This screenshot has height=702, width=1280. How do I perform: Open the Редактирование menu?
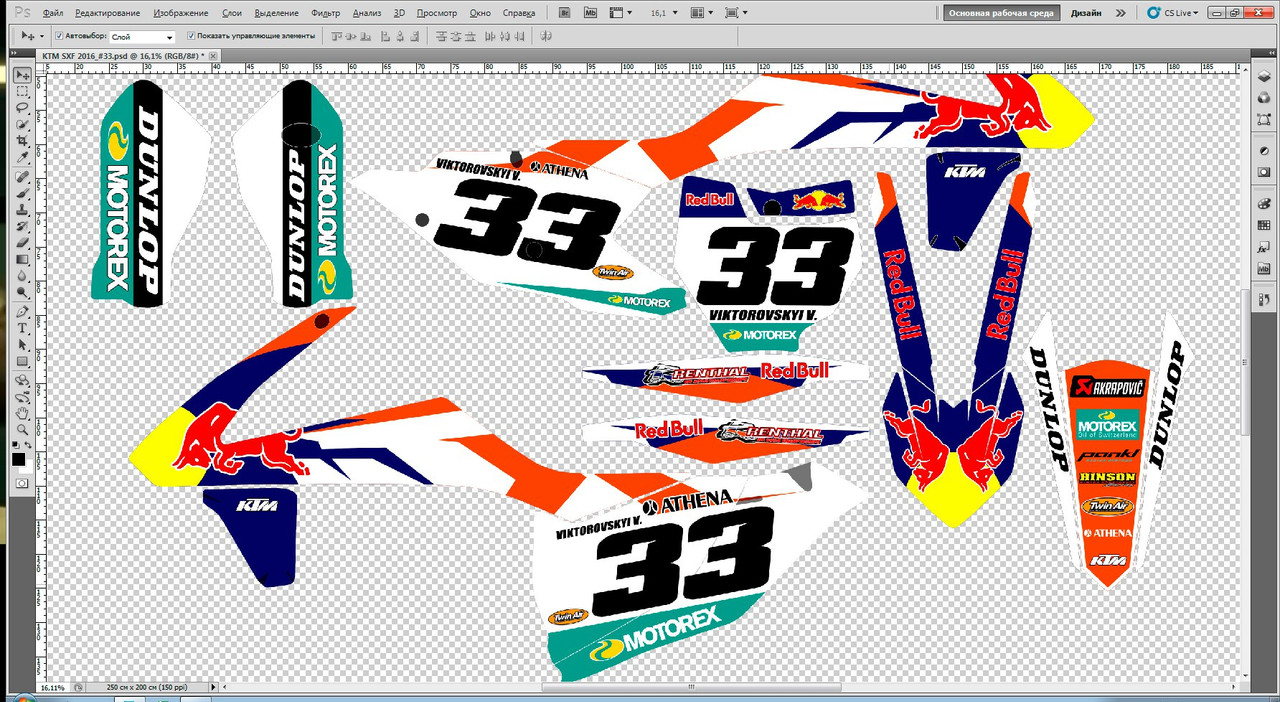tap(106, 13)
